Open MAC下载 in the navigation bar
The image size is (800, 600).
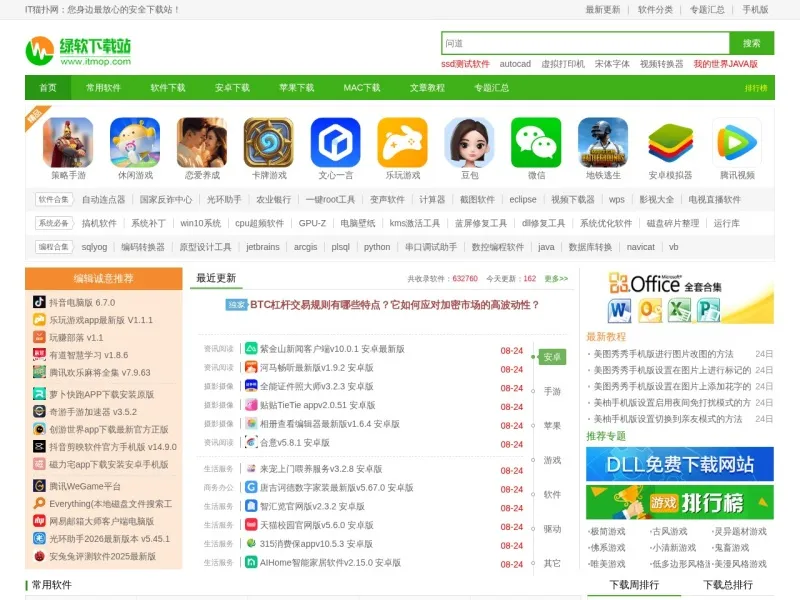coord(362,88)
